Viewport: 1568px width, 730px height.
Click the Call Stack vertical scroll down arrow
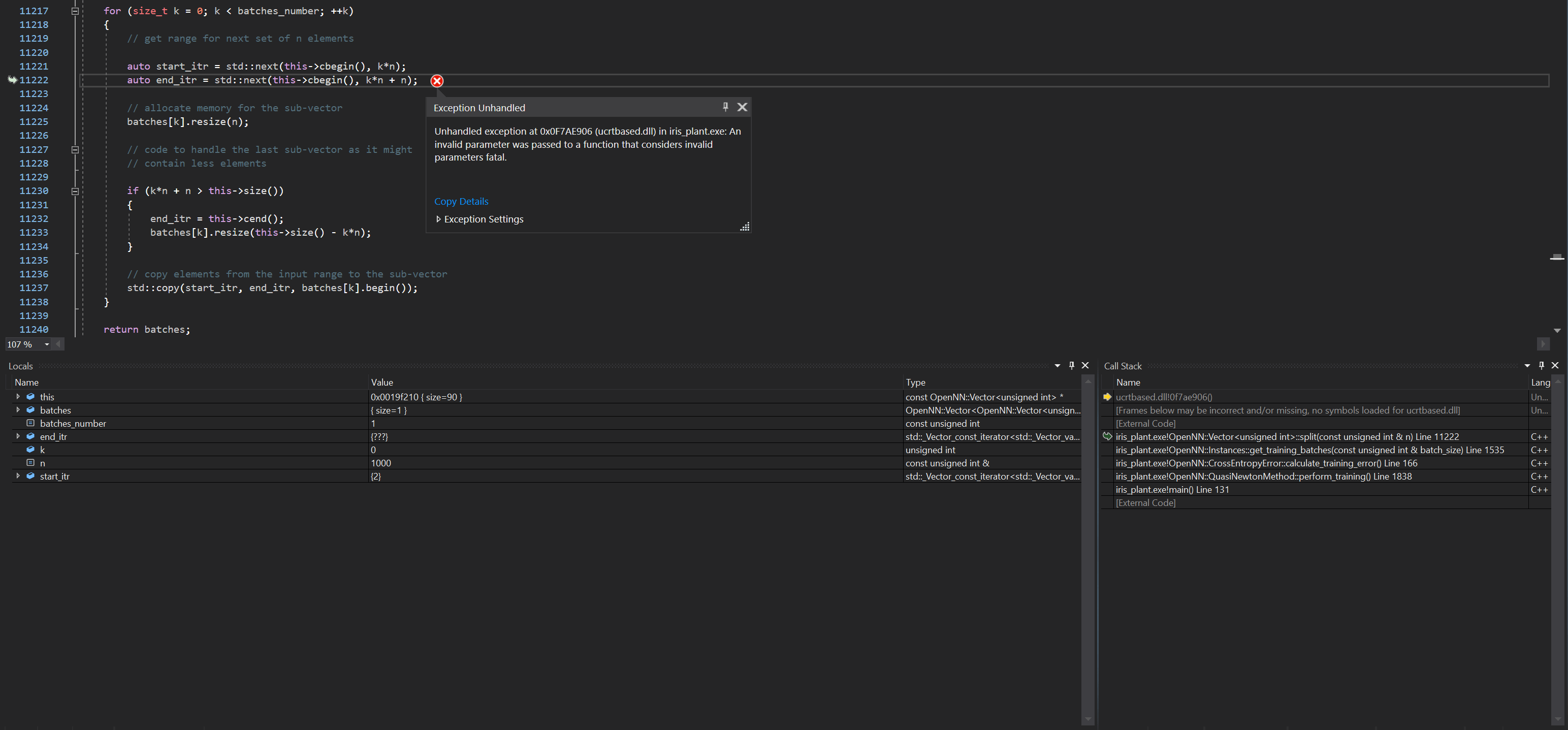point(1558,720)
